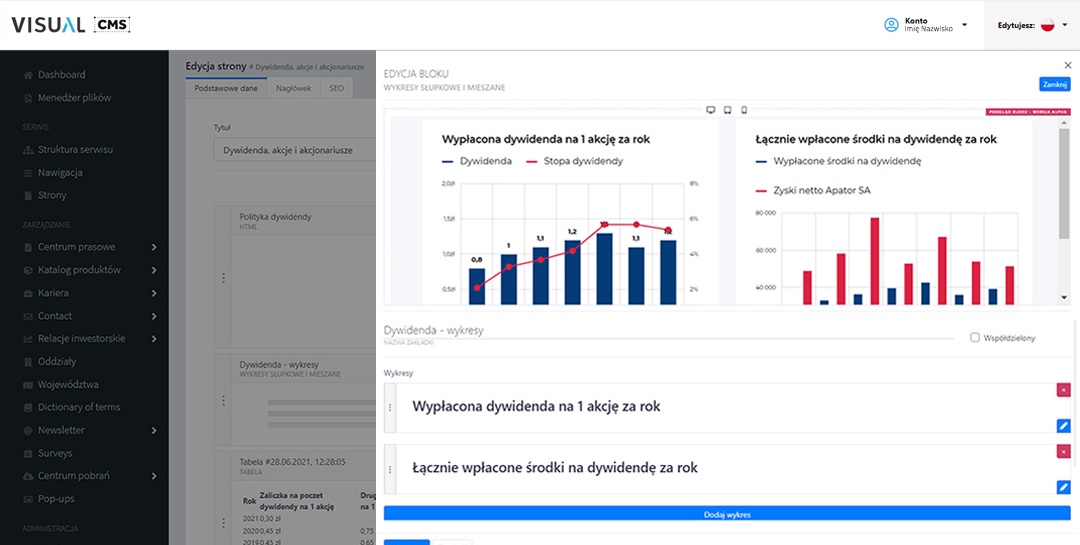The image size is (1080, 545).
Task: Click the Kariera briefcase icon
Action: tap(28, 293)
